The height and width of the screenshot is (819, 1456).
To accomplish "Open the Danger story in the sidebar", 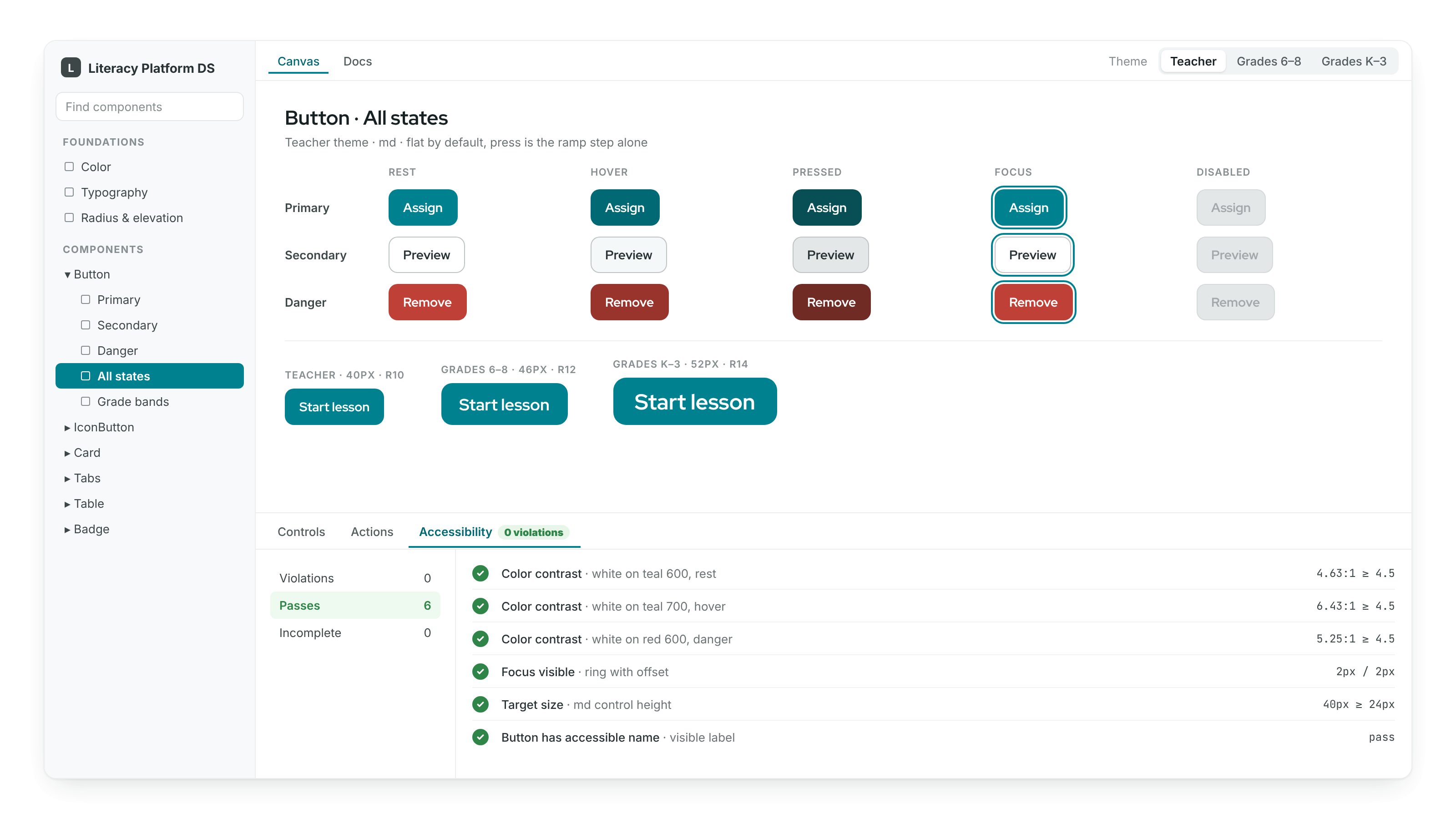I will (x=149, y=350).
